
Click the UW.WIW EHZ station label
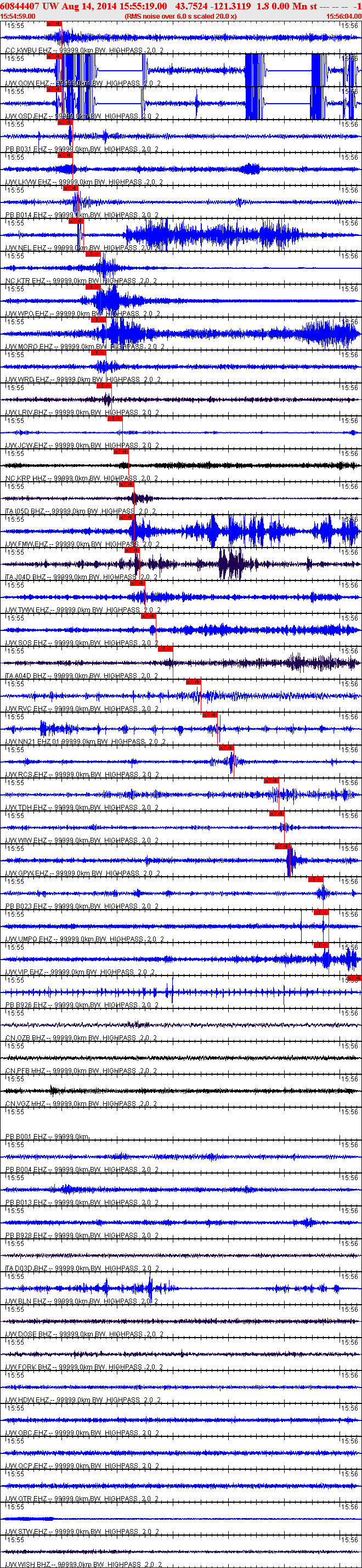tap(82, 840)
